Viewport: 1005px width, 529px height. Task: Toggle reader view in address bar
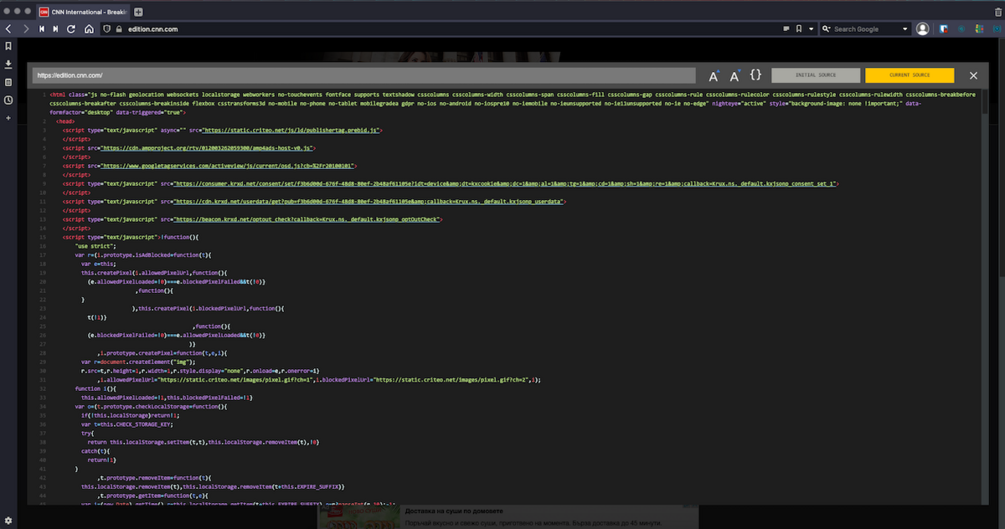click(786, 29)
